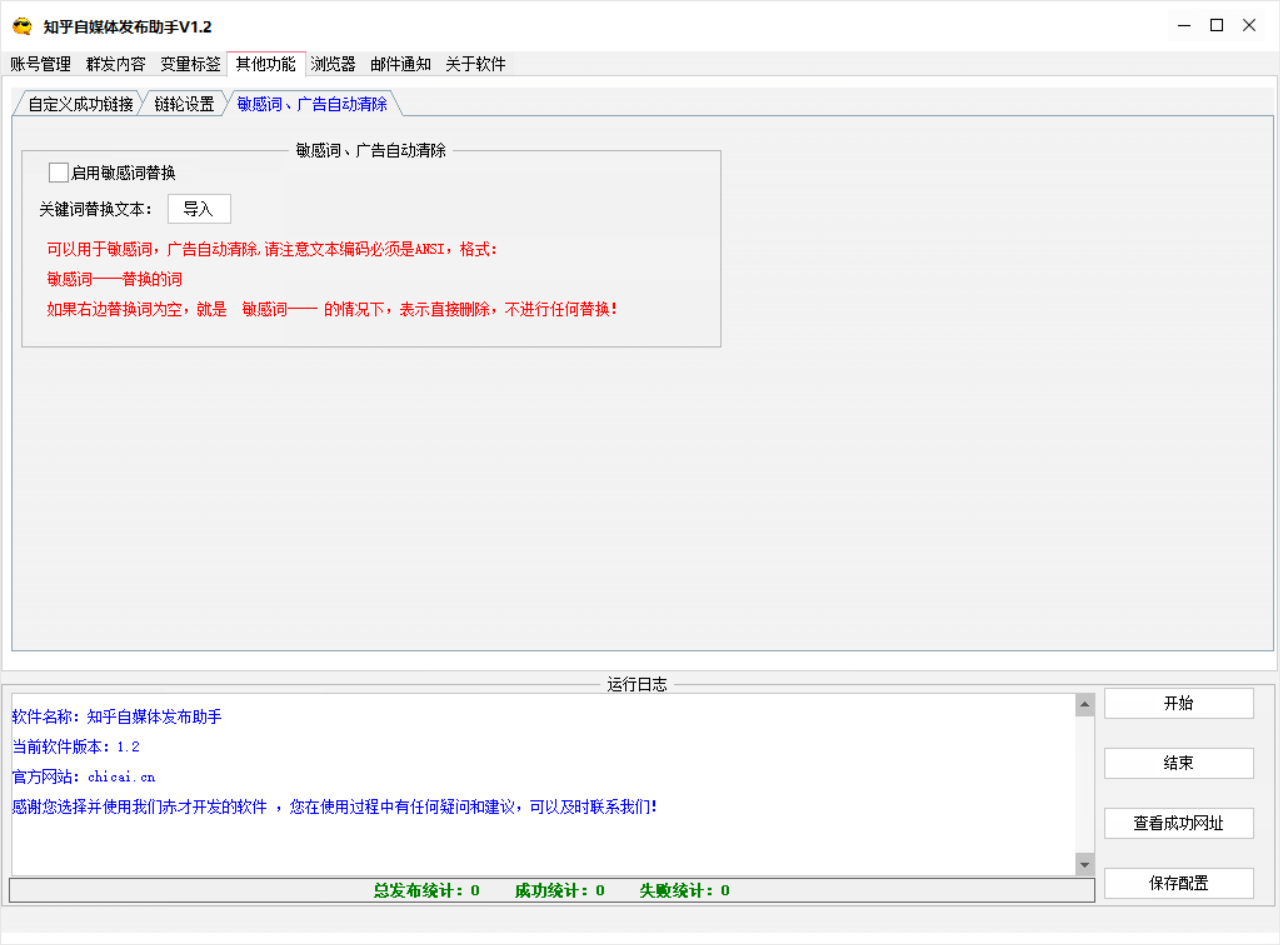Close the 知乎自媒体发布助手 window
This screenshot has height=945, width=1280.
(x=1250, y=26)
